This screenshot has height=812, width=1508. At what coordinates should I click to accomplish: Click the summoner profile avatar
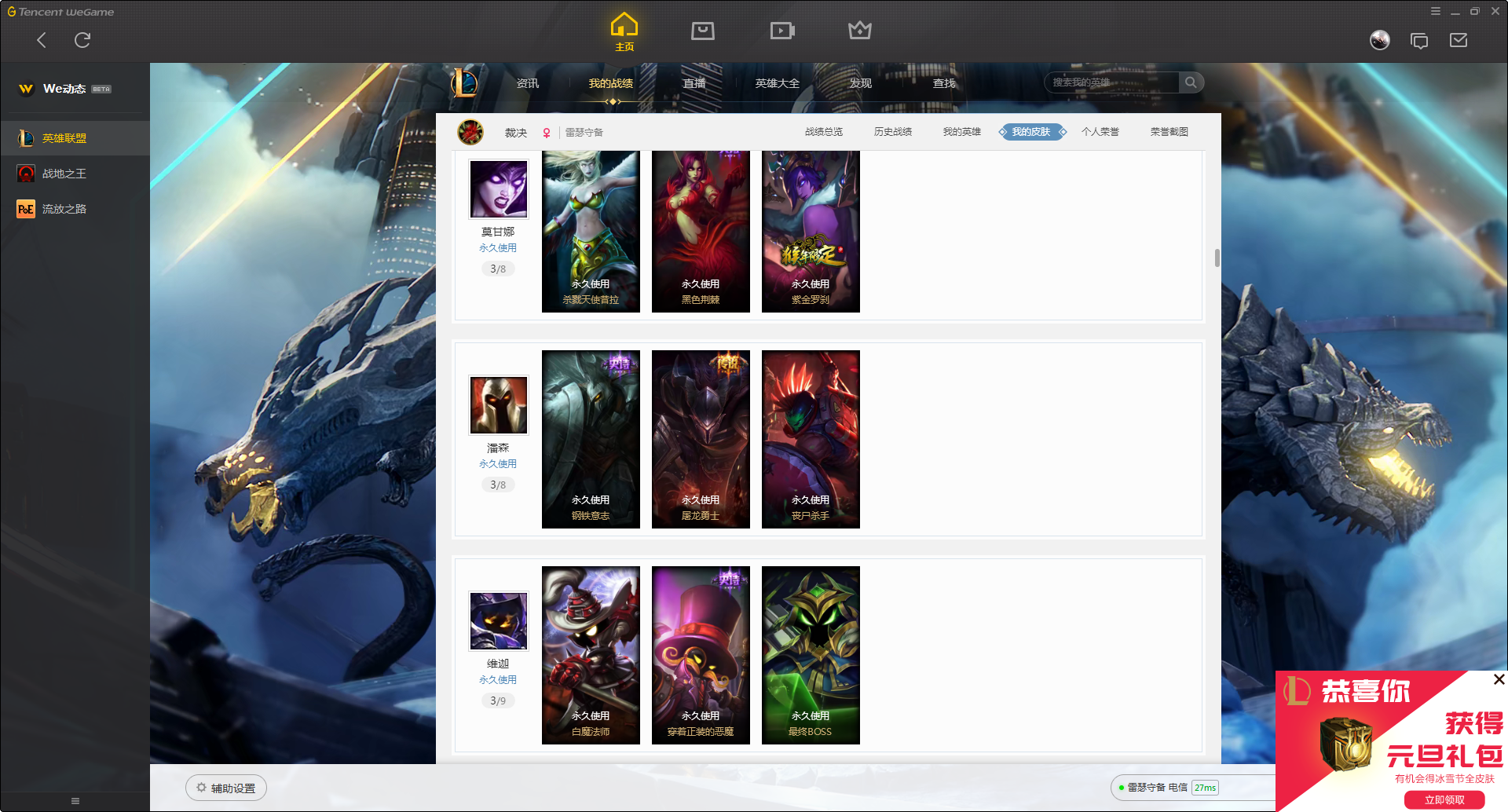click(x=470, y=132)
